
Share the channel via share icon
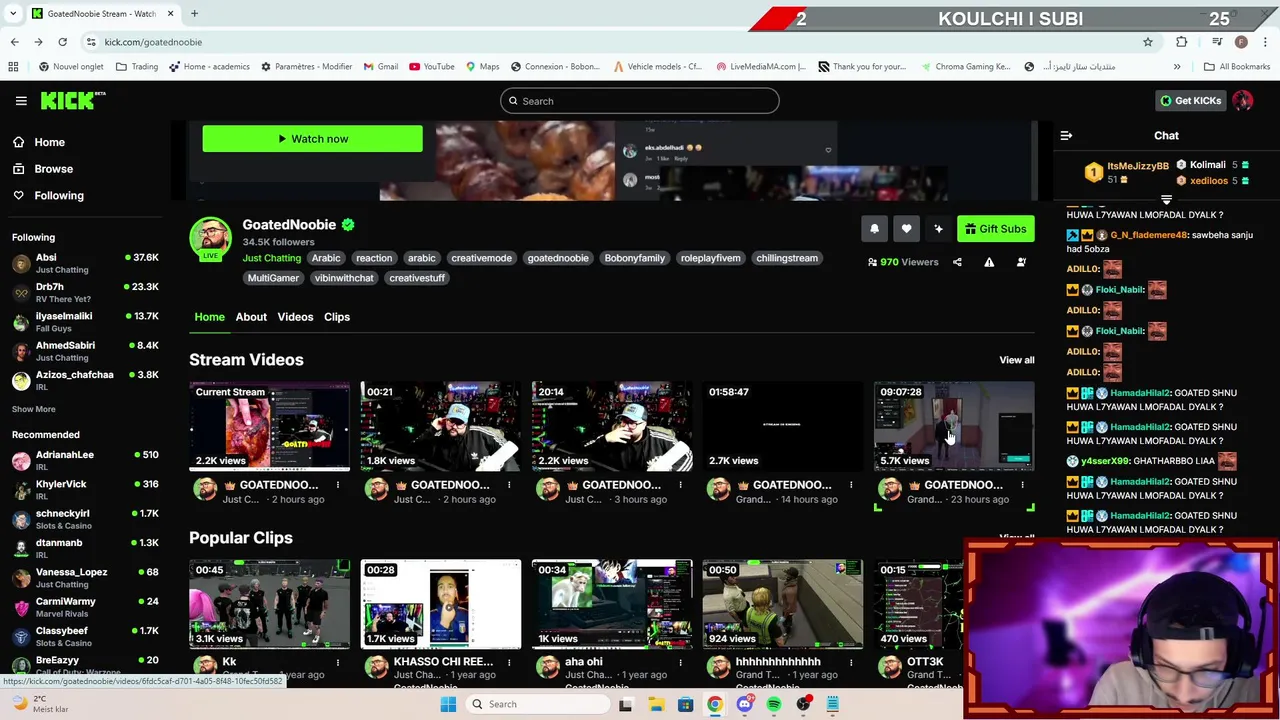point(957,262)
